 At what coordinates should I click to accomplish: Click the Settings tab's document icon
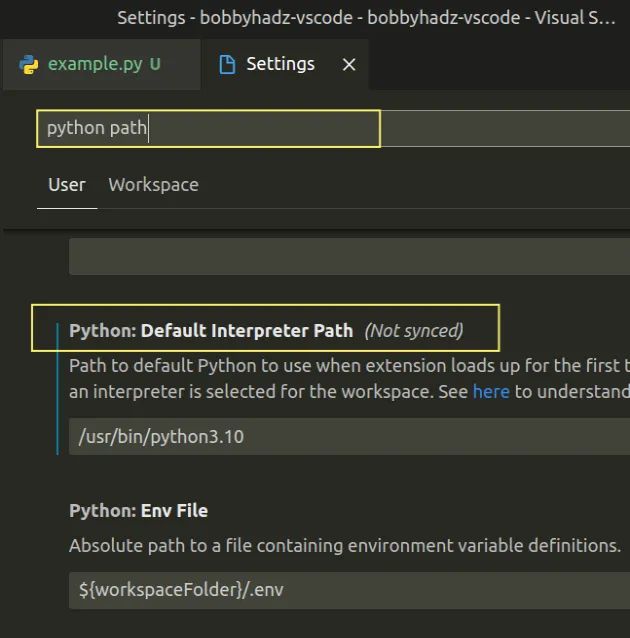[x=227, y=64]
